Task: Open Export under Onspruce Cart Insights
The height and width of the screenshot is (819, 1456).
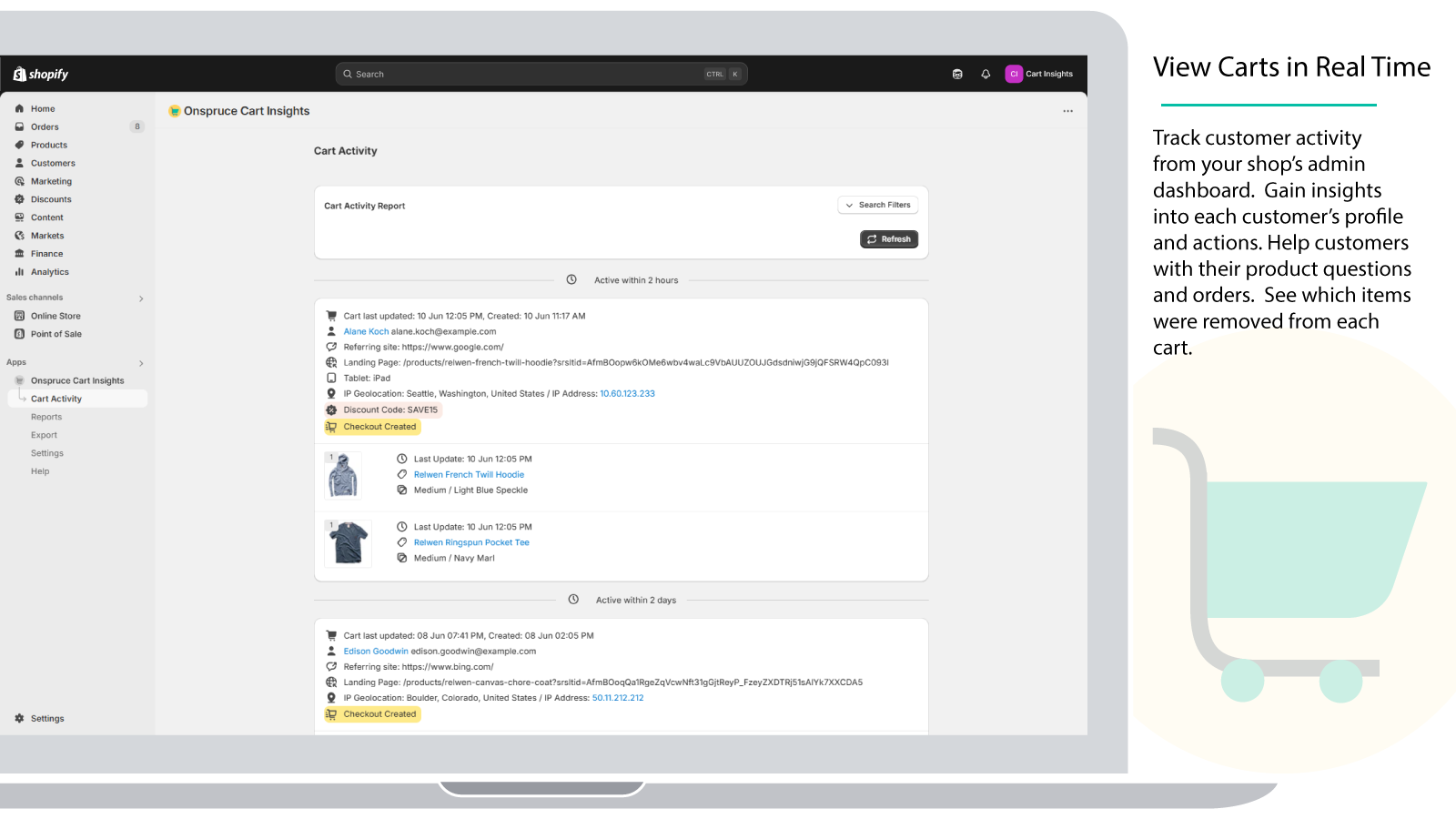Action: 44,436
